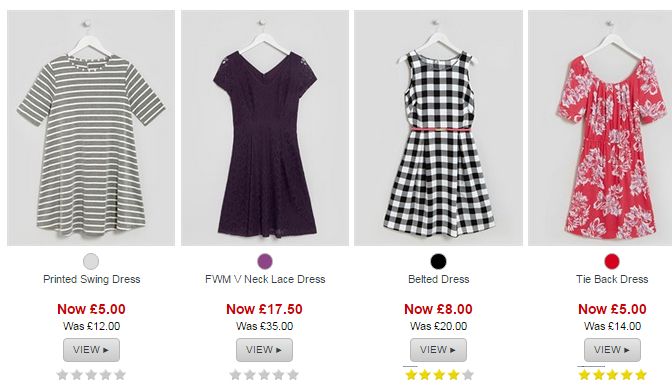Viewport: 672px width, 381px height.
Task: Click VIEW button under FWM V Neck Lace Dress
Action: [x=264, y=350]
